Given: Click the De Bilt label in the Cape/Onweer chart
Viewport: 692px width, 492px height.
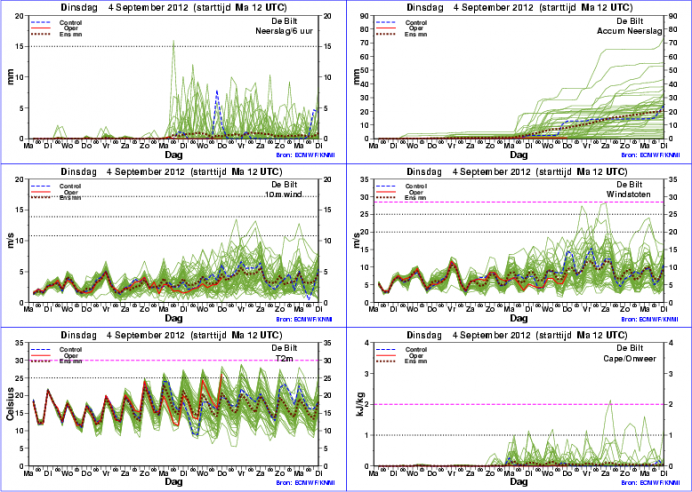Looking at the screenshot, I should tap(630, 346).
